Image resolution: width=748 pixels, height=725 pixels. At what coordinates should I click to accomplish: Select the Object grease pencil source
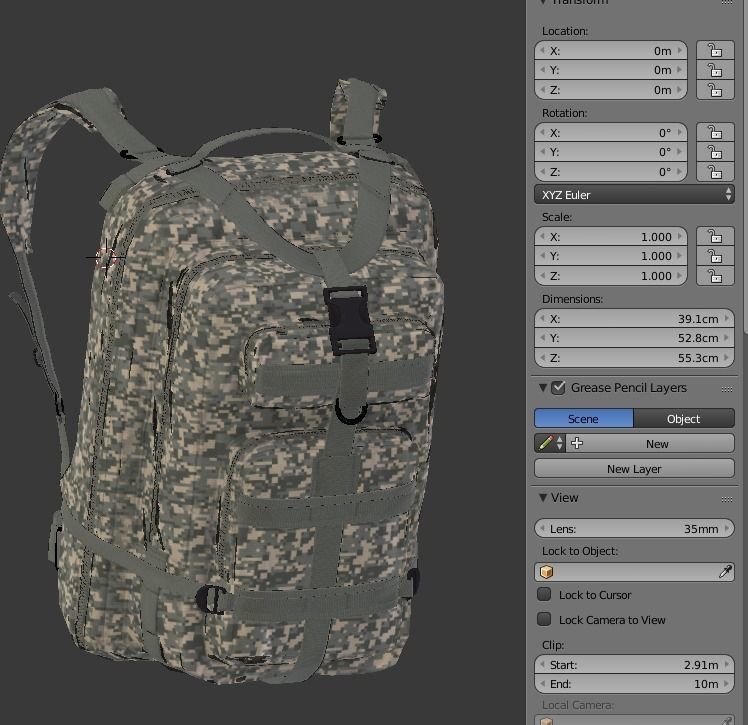[x=684, y=418]
